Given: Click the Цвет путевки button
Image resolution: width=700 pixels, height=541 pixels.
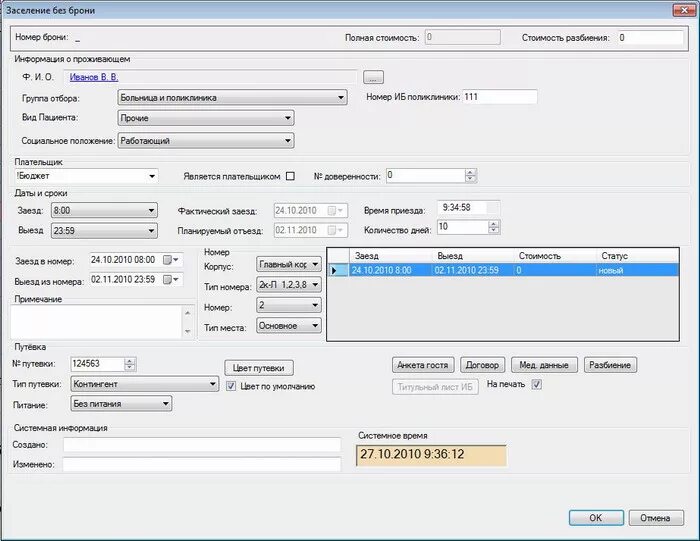Looking at the screenshot, I should 259,368.
